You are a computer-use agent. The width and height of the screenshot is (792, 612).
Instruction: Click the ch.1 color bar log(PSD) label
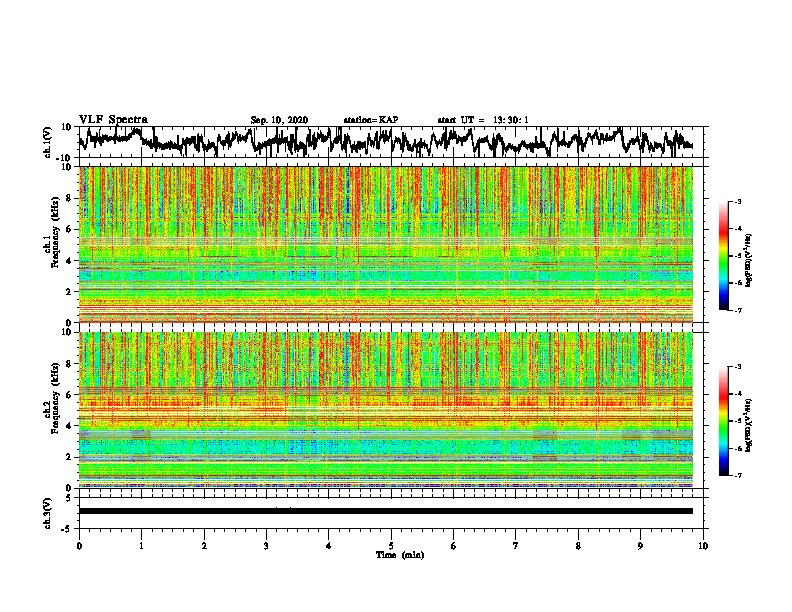pyautogui.click(x=749, y=260)
